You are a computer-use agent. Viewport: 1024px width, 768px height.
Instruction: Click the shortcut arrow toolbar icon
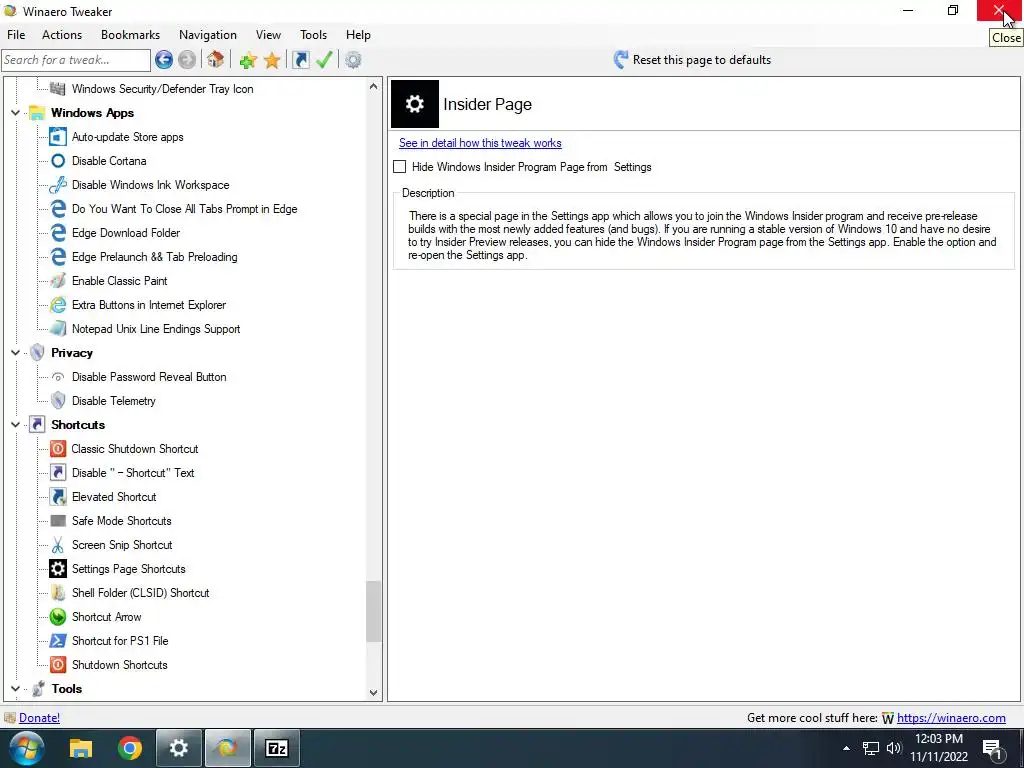coord(301,60)
